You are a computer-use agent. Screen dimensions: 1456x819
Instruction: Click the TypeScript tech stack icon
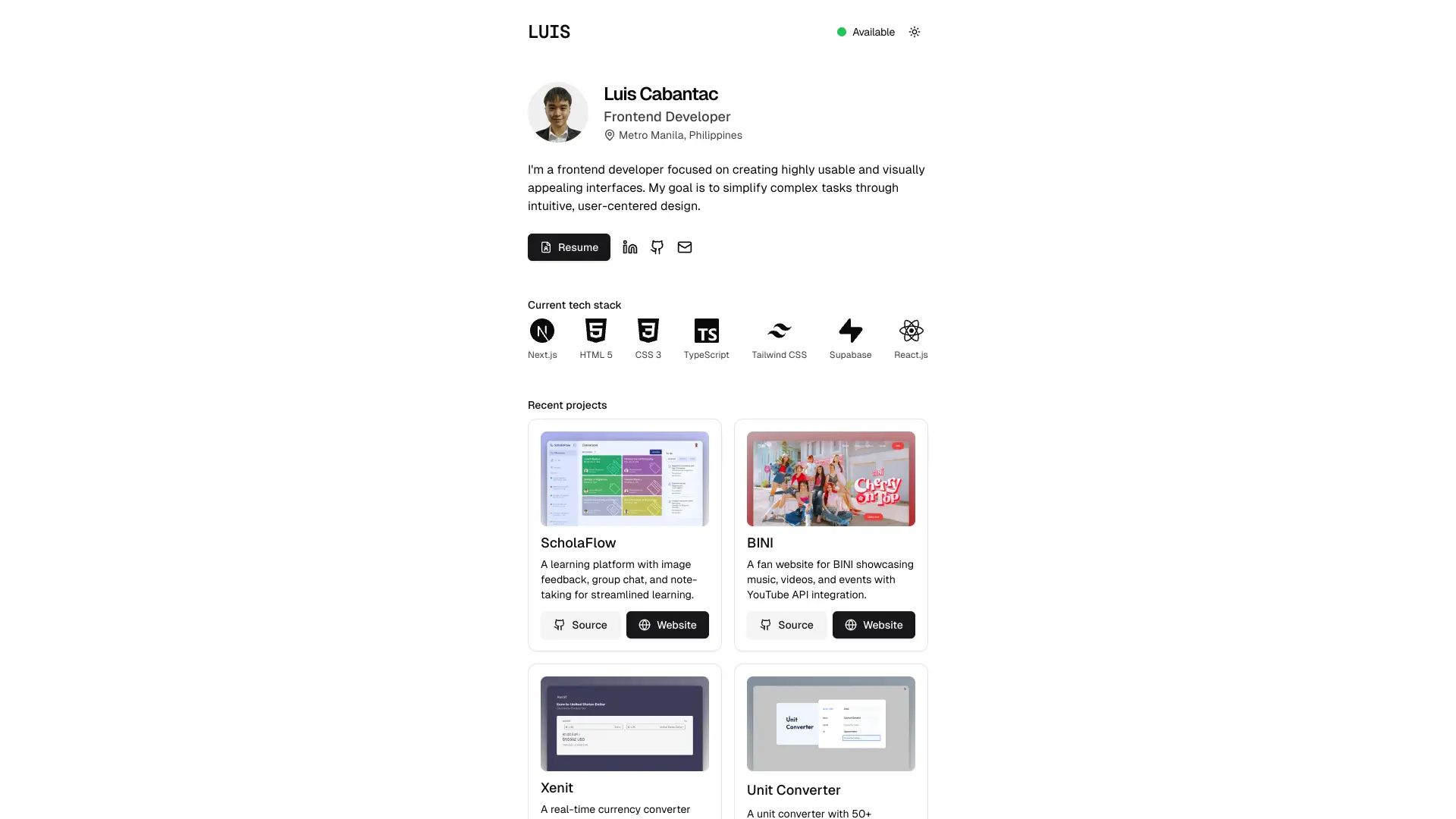[x=706, y=330]
